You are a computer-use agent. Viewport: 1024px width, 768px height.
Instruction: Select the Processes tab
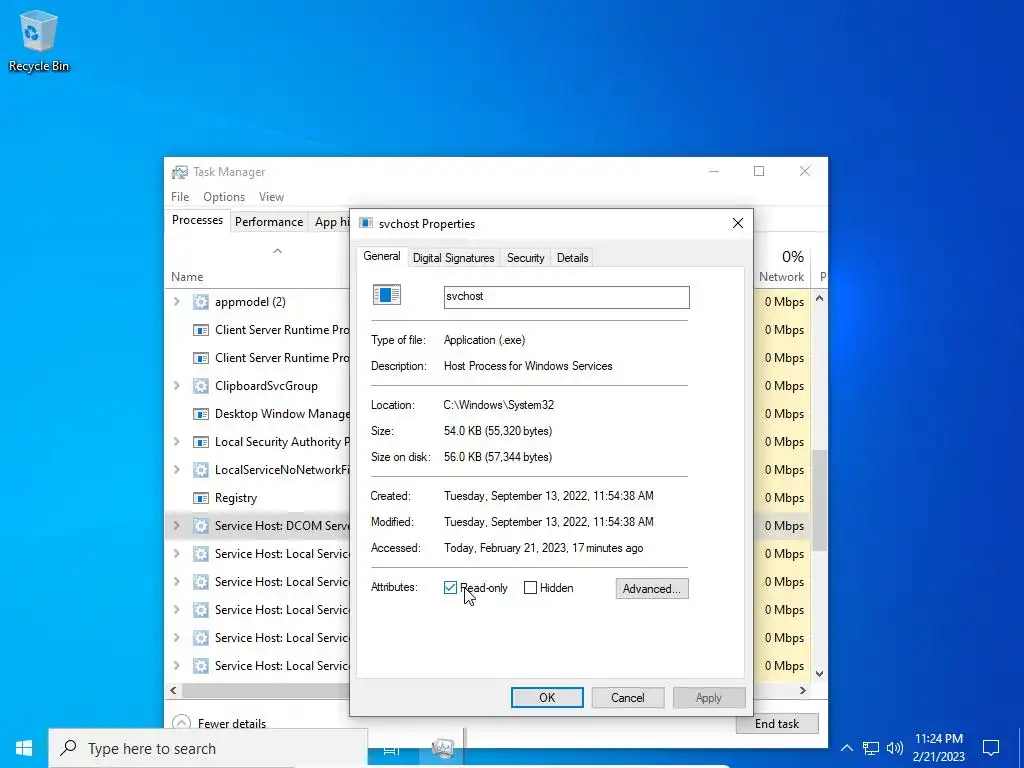(197, 221)
